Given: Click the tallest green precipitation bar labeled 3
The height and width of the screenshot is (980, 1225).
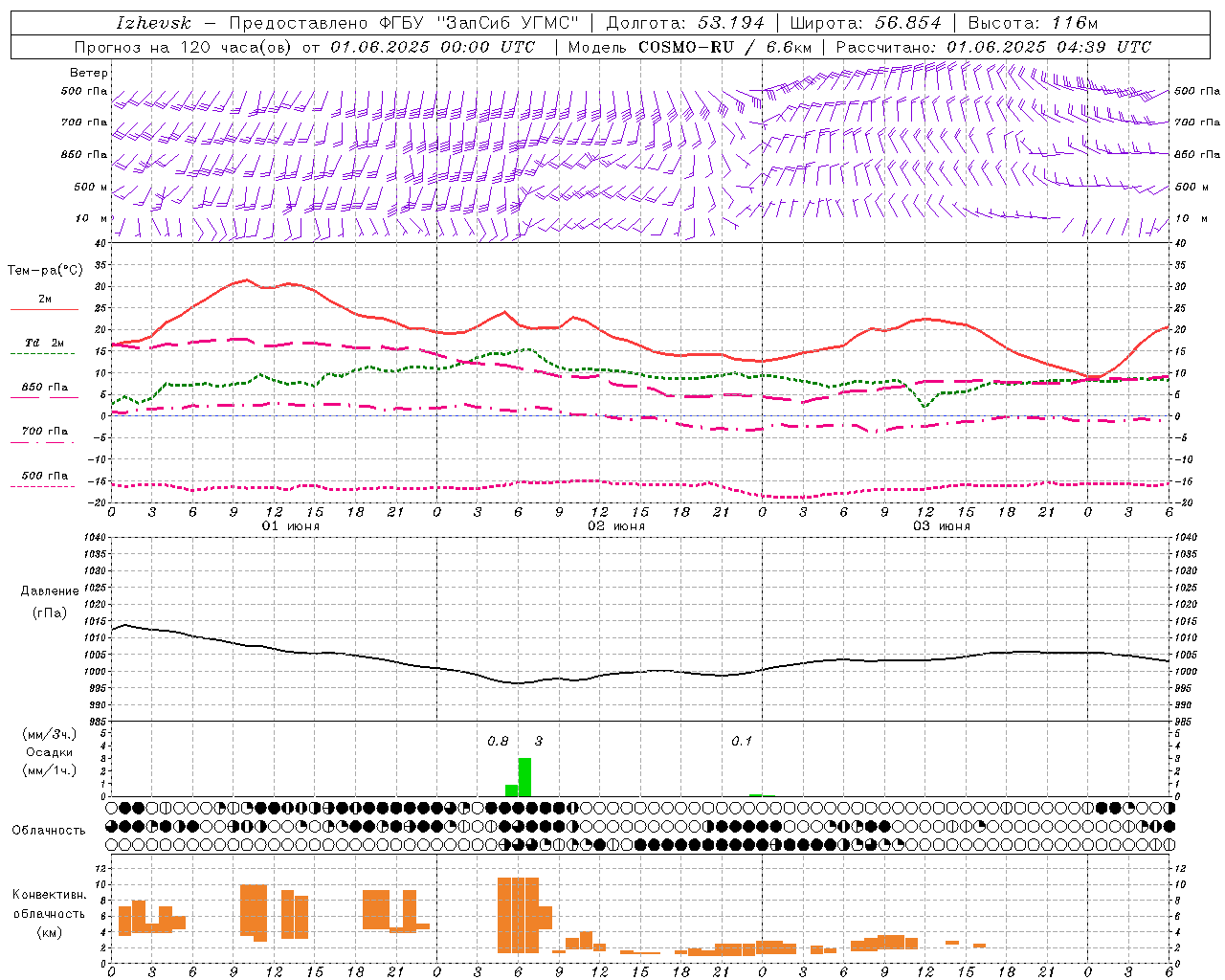Looking at the screenshot, I should (524, 777).
